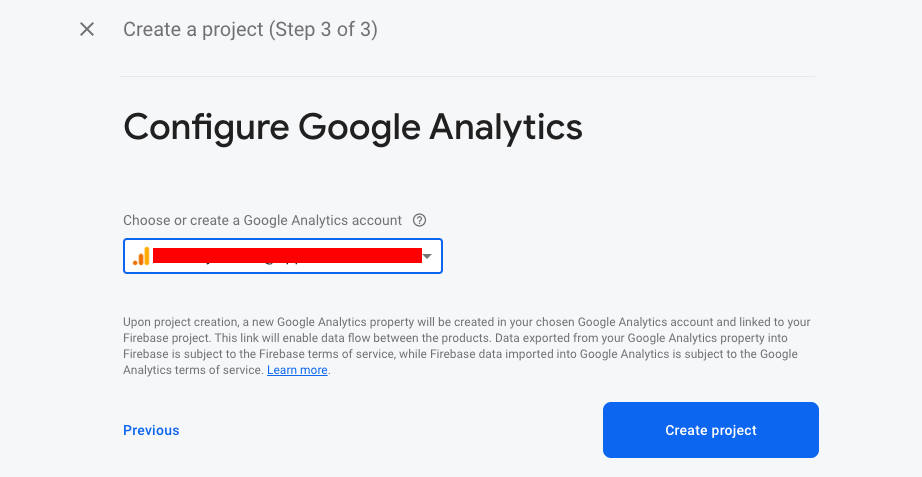The height and width of the screenshot is (477, 922).
Task: Click the "Step 3 of 3" indicator text
Action: pos(322,29)
